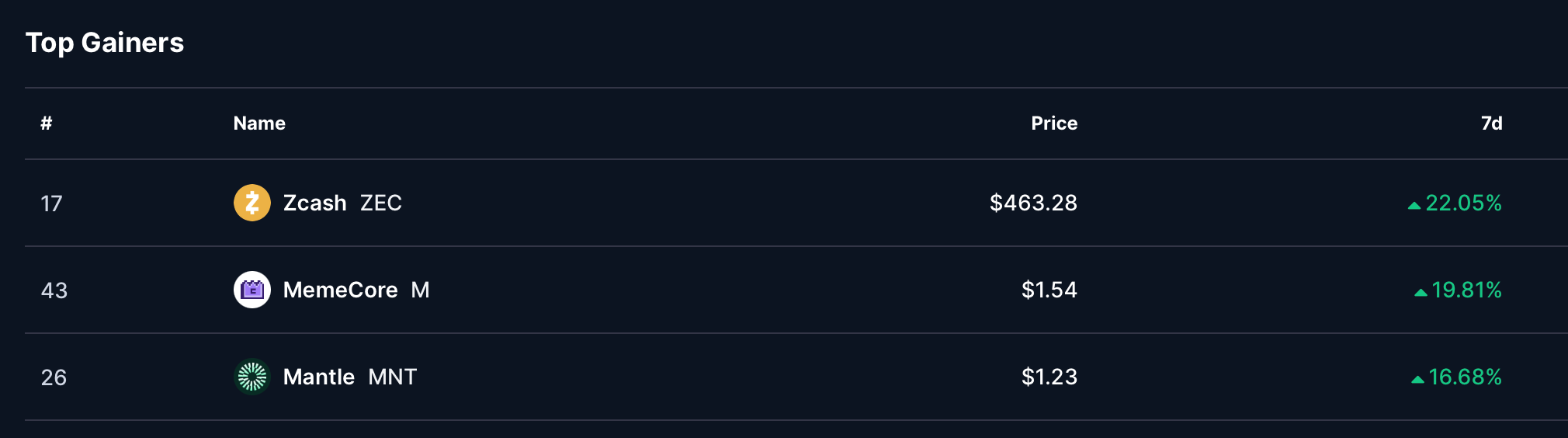
Task: Click the Zcash coin logo
Action: pyautogui.click(x=252, y=203)
